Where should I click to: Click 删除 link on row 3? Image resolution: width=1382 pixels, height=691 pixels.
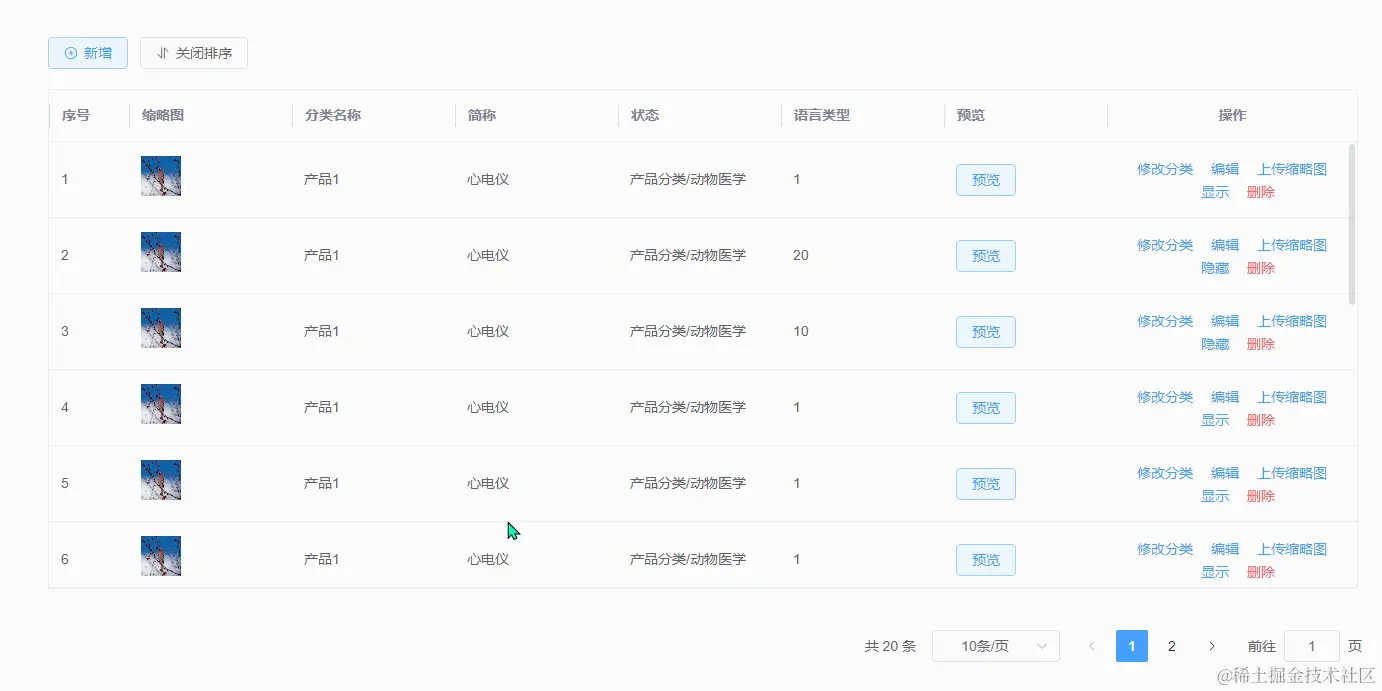[1260, 344]
